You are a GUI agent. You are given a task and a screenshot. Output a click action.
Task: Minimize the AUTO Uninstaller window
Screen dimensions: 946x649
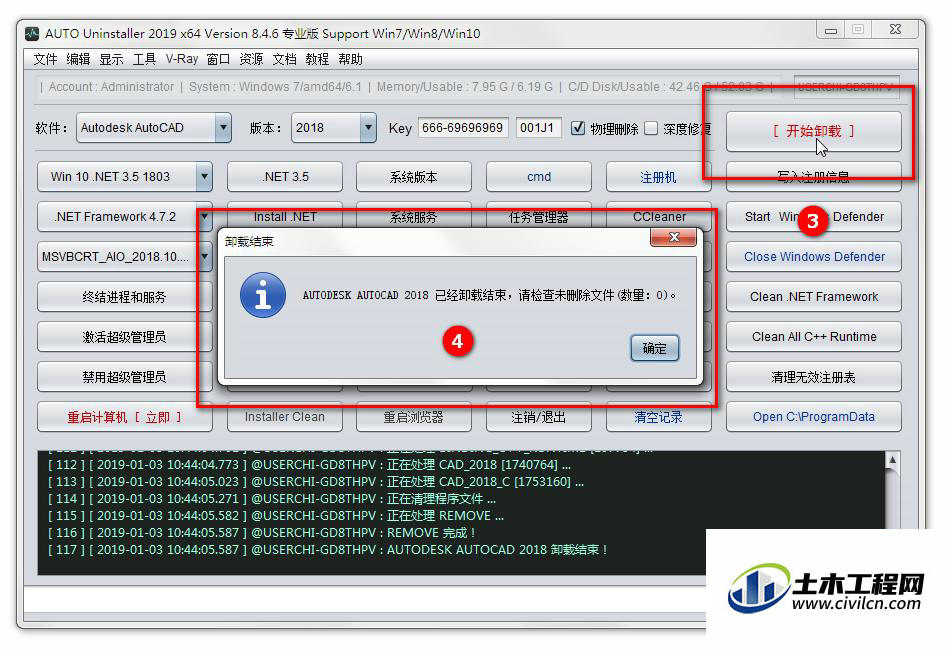(x=831, y=30)
